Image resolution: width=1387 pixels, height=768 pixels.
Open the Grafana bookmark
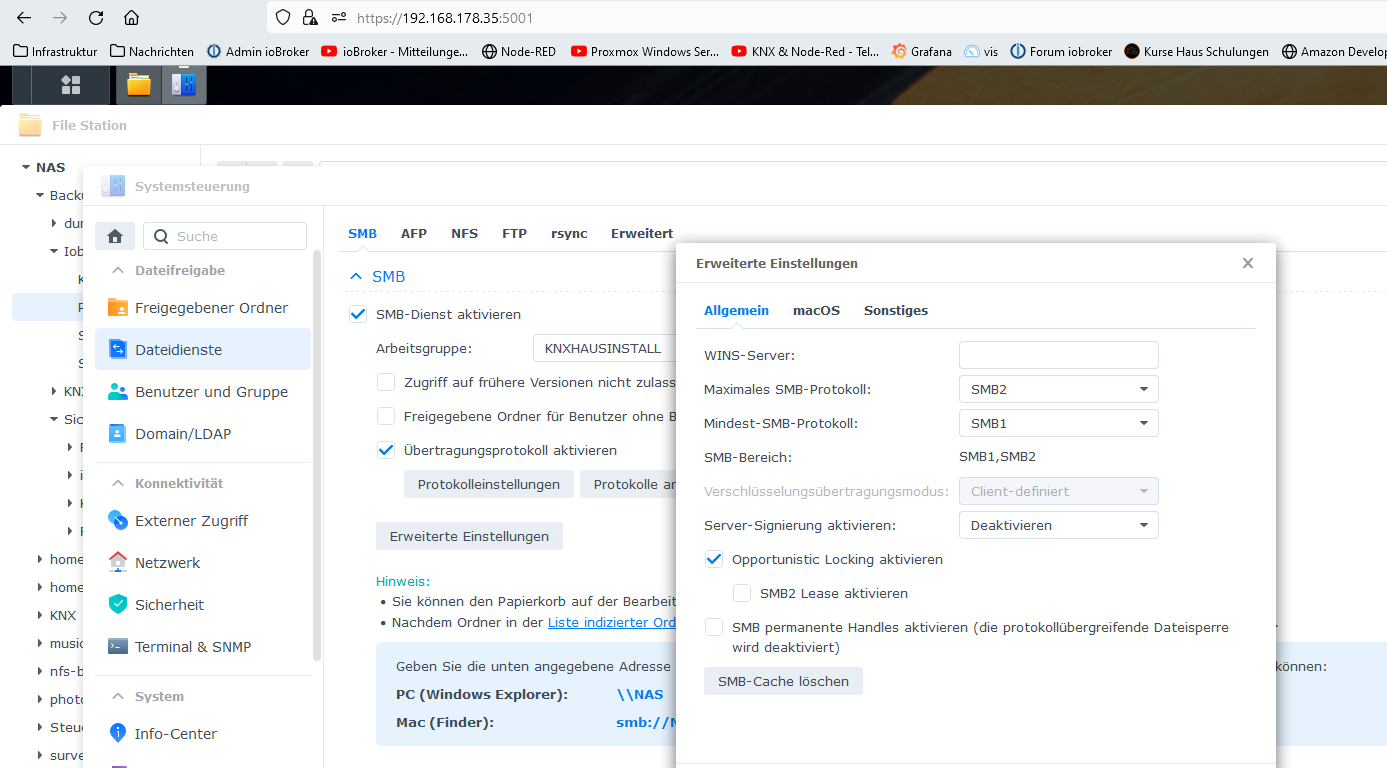tap(922, 51)
